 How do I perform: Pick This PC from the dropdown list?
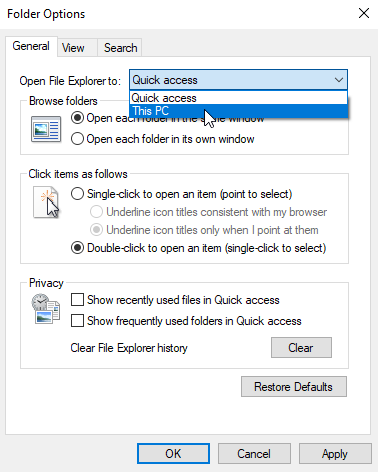click(x=238, y=111)
